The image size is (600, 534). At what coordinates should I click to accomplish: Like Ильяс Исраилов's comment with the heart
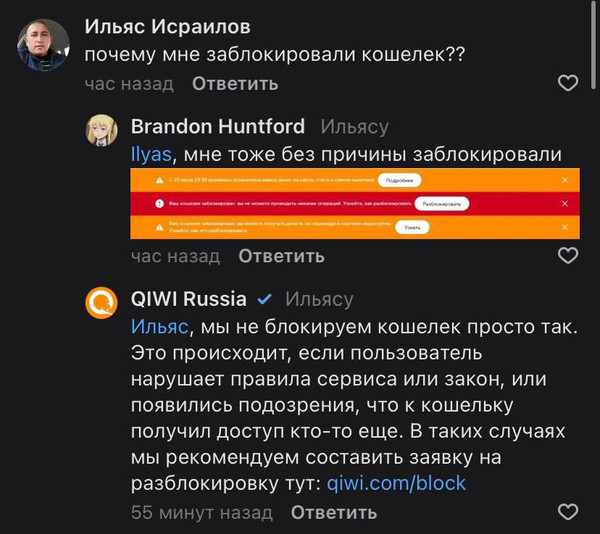(x=567, y=83)
